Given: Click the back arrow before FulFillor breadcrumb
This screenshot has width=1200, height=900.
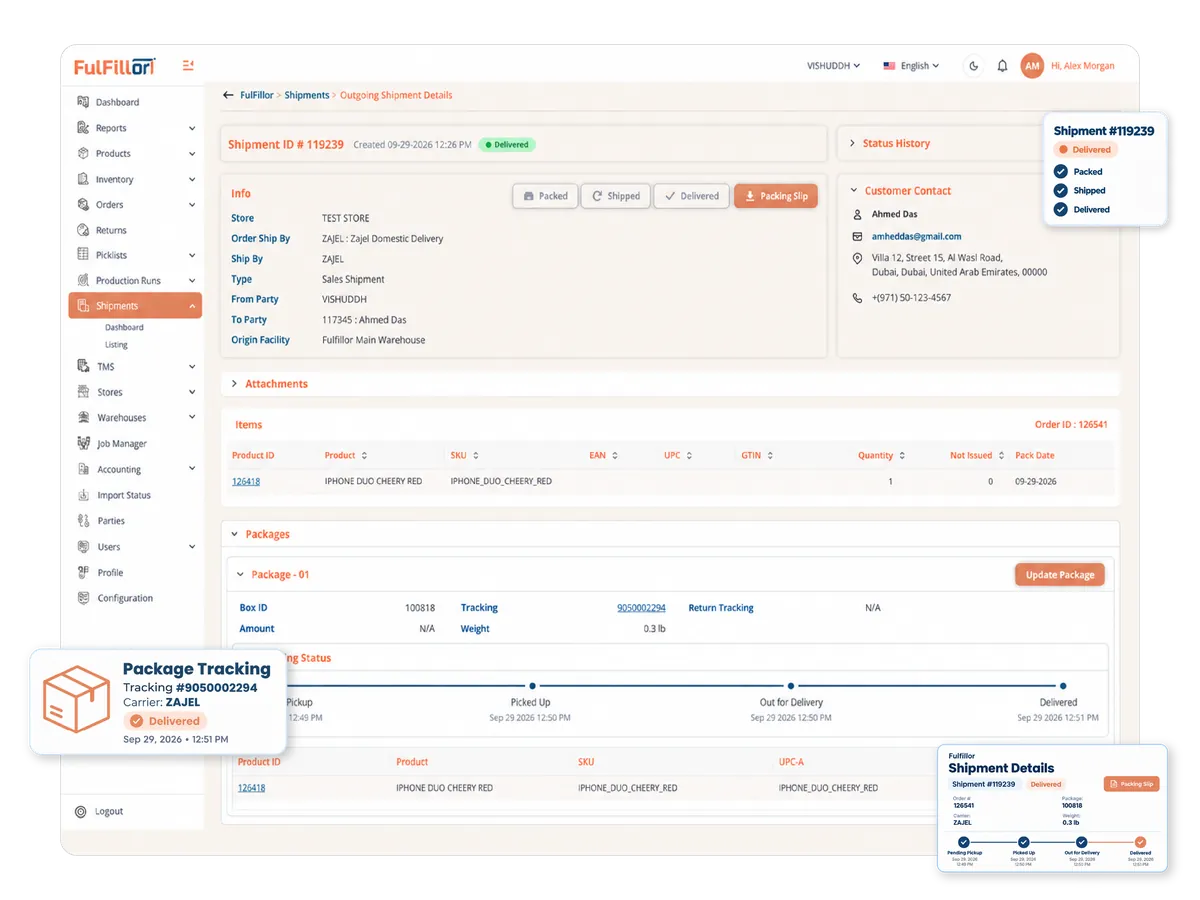Looking at the screenshot, I should (x=228, y=95).
